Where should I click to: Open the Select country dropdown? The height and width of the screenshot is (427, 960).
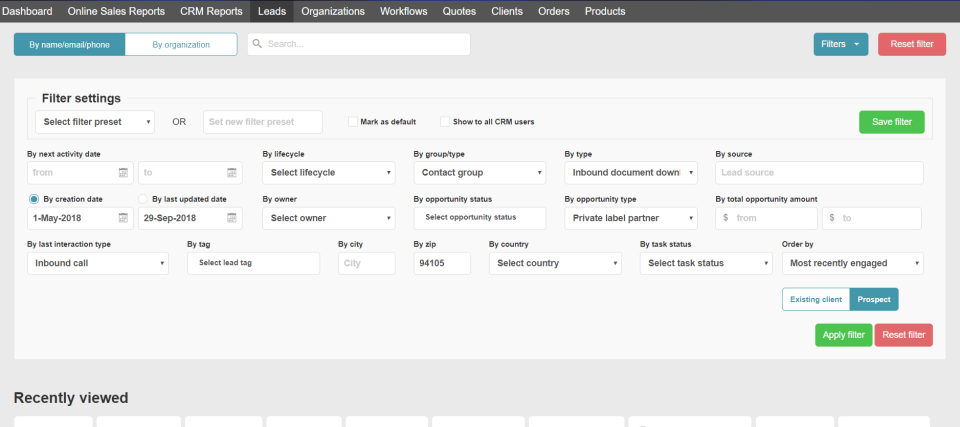[555, 263]
